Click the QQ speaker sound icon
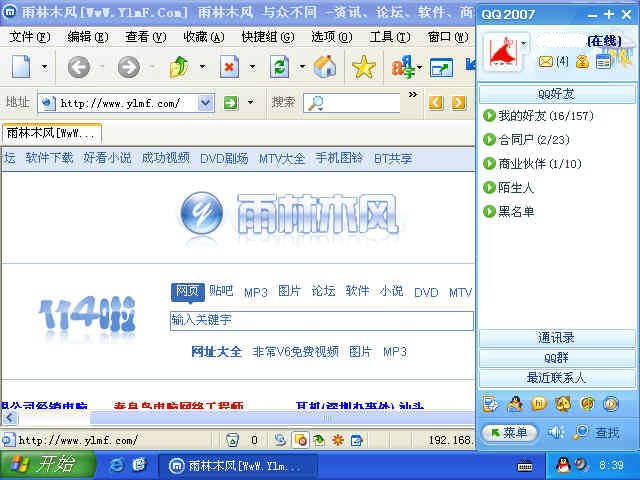This screenshot has width=640, height=480. pos(556,432)
